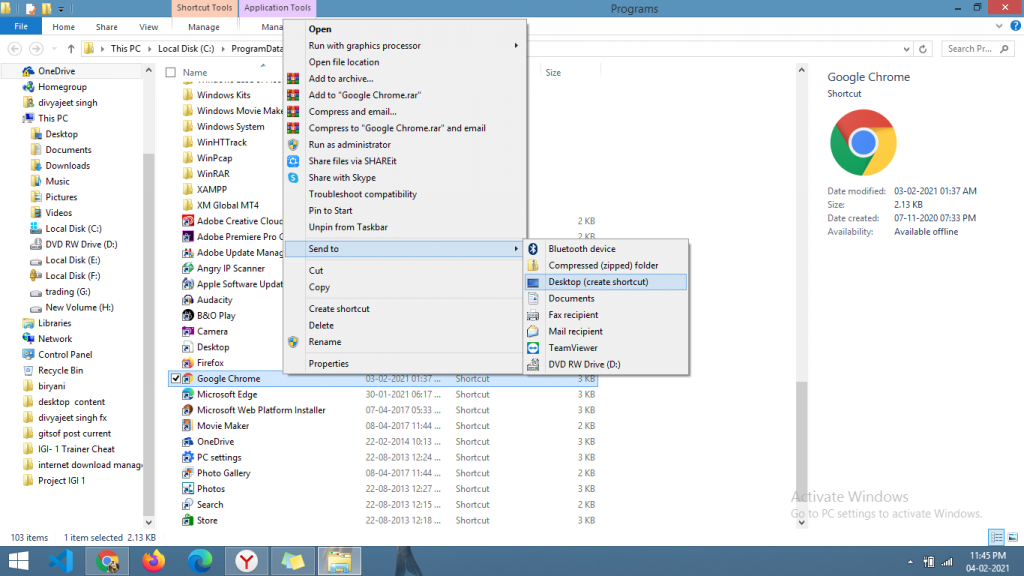The height and width of the screenshot is (576, 1024).
Task: Uncheck the Google Chrome item checkbox
Action: [176, 379]
